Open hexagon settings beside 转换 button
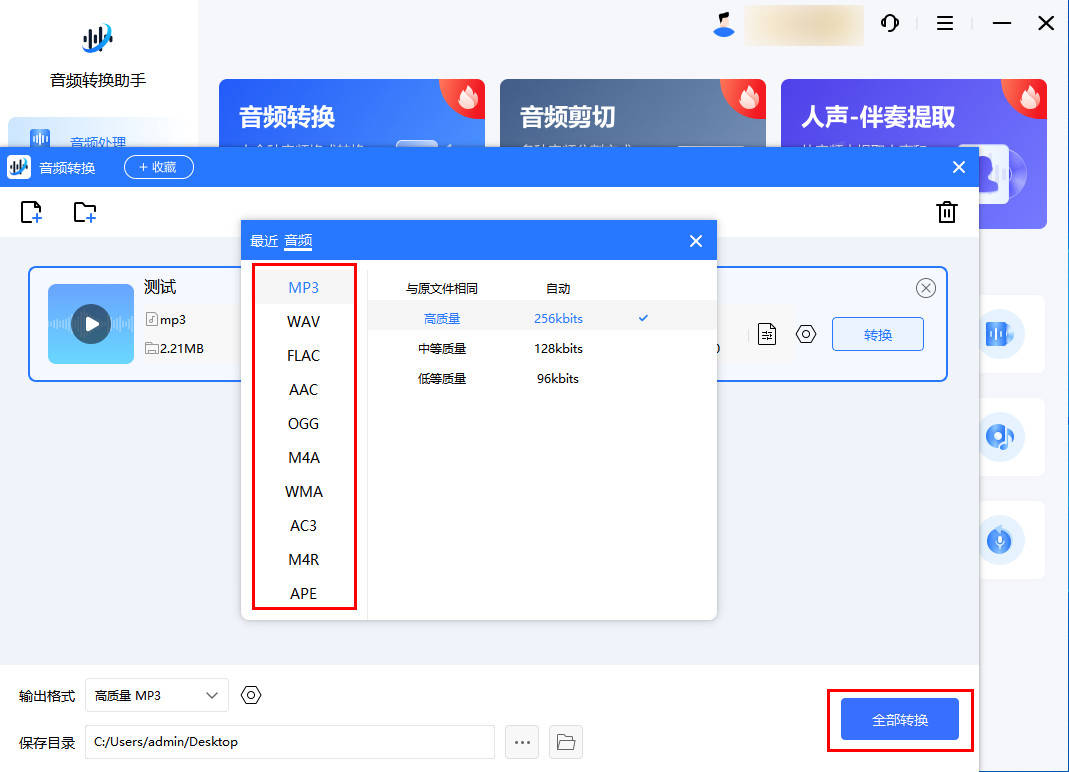The width and height of the screenshot is (1069, 772). [806, 334]
